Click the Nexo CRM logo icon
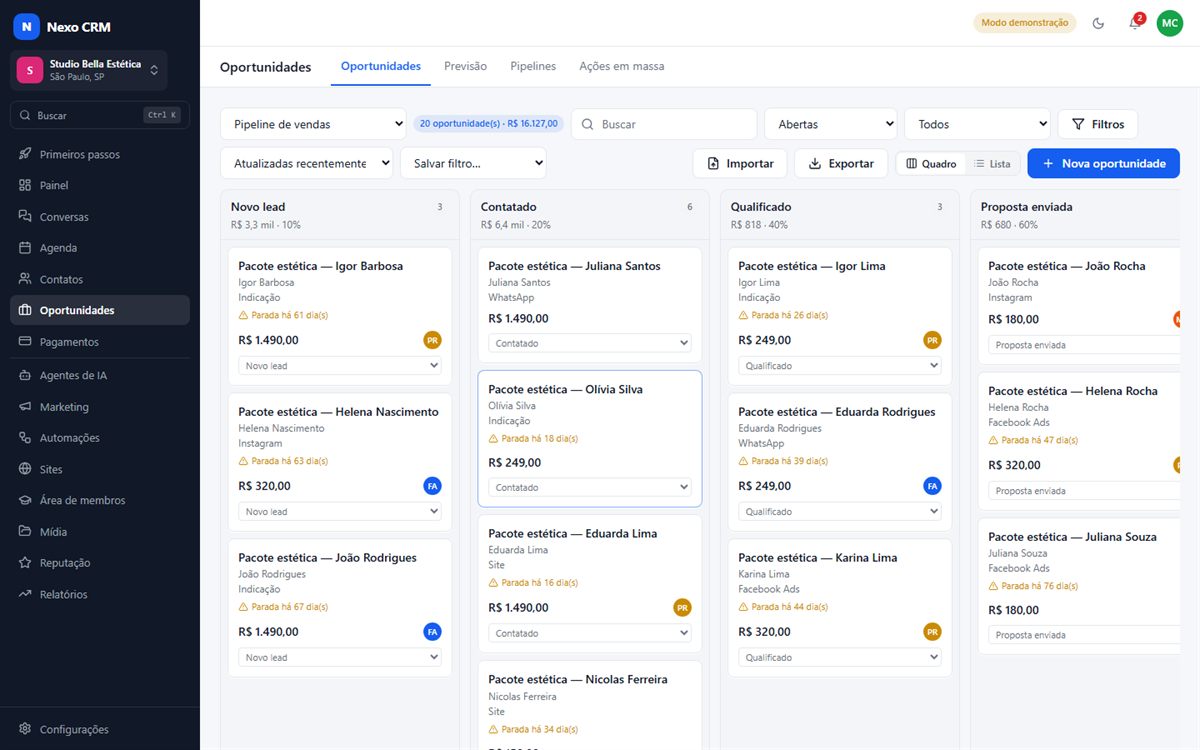The height and width of the screenshot is (750, 1200). [26, 27]
